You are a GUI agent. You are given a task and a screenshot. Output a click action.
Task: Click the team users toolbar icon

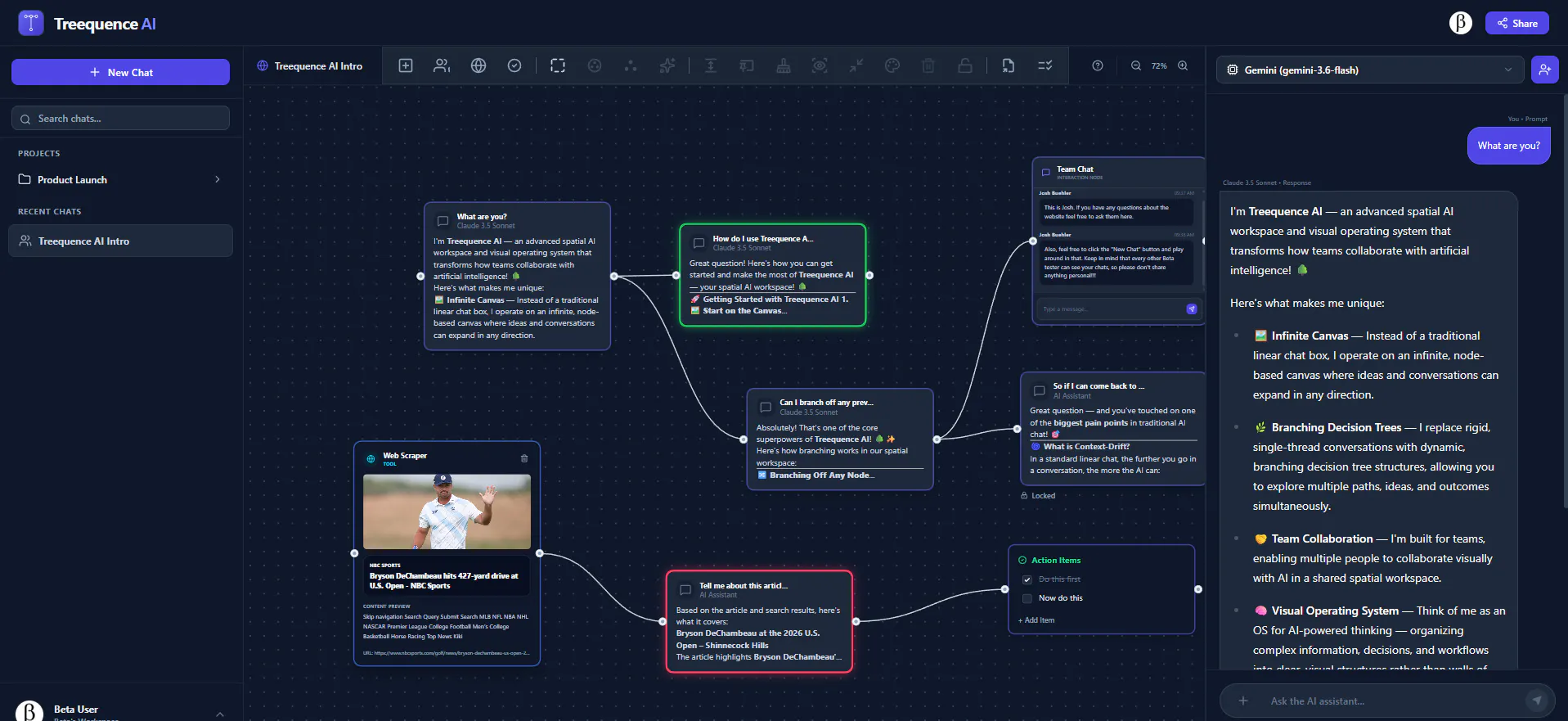(442, 65)
